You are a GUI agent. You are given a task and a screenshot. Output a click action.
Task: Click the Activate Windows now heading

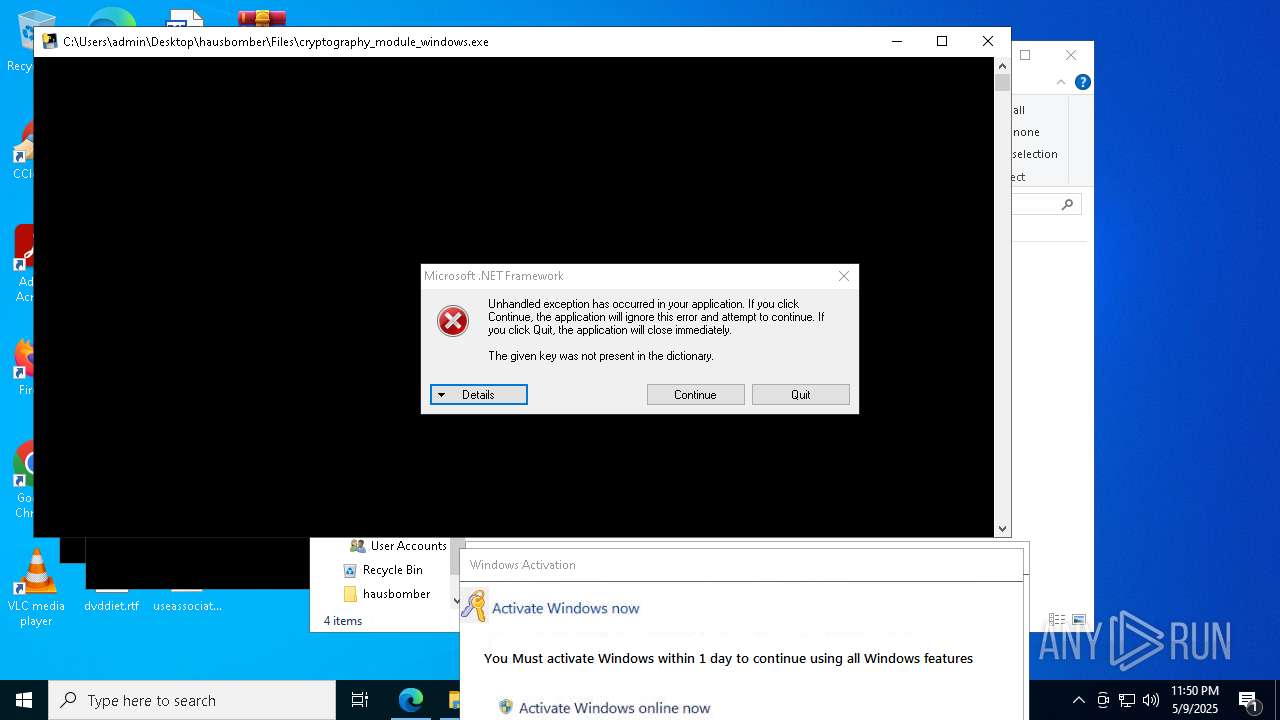(565, 608)
